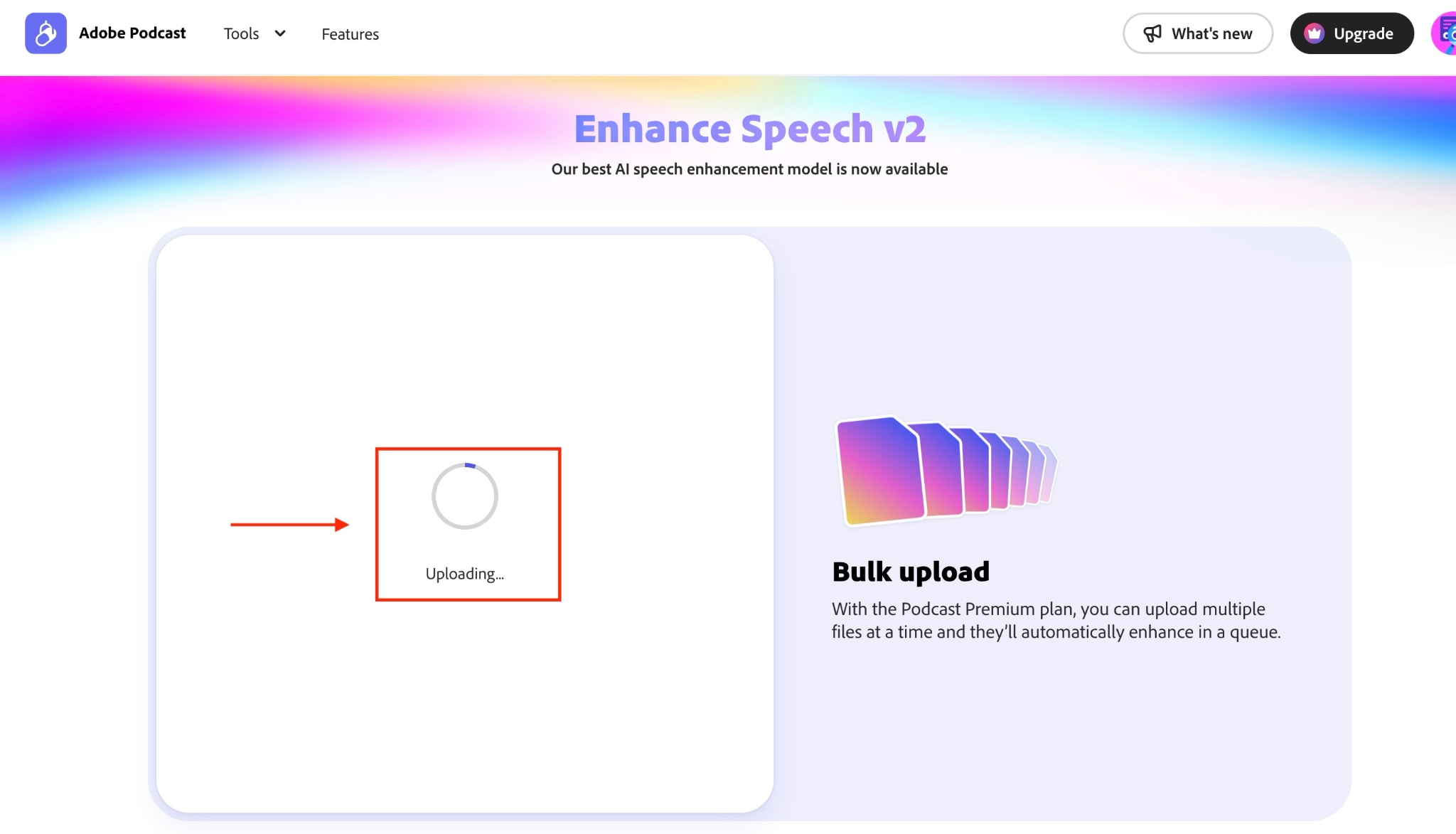1456x834 pixels.
Task: Click the Bulk upload heading
Action: point(910,572)
